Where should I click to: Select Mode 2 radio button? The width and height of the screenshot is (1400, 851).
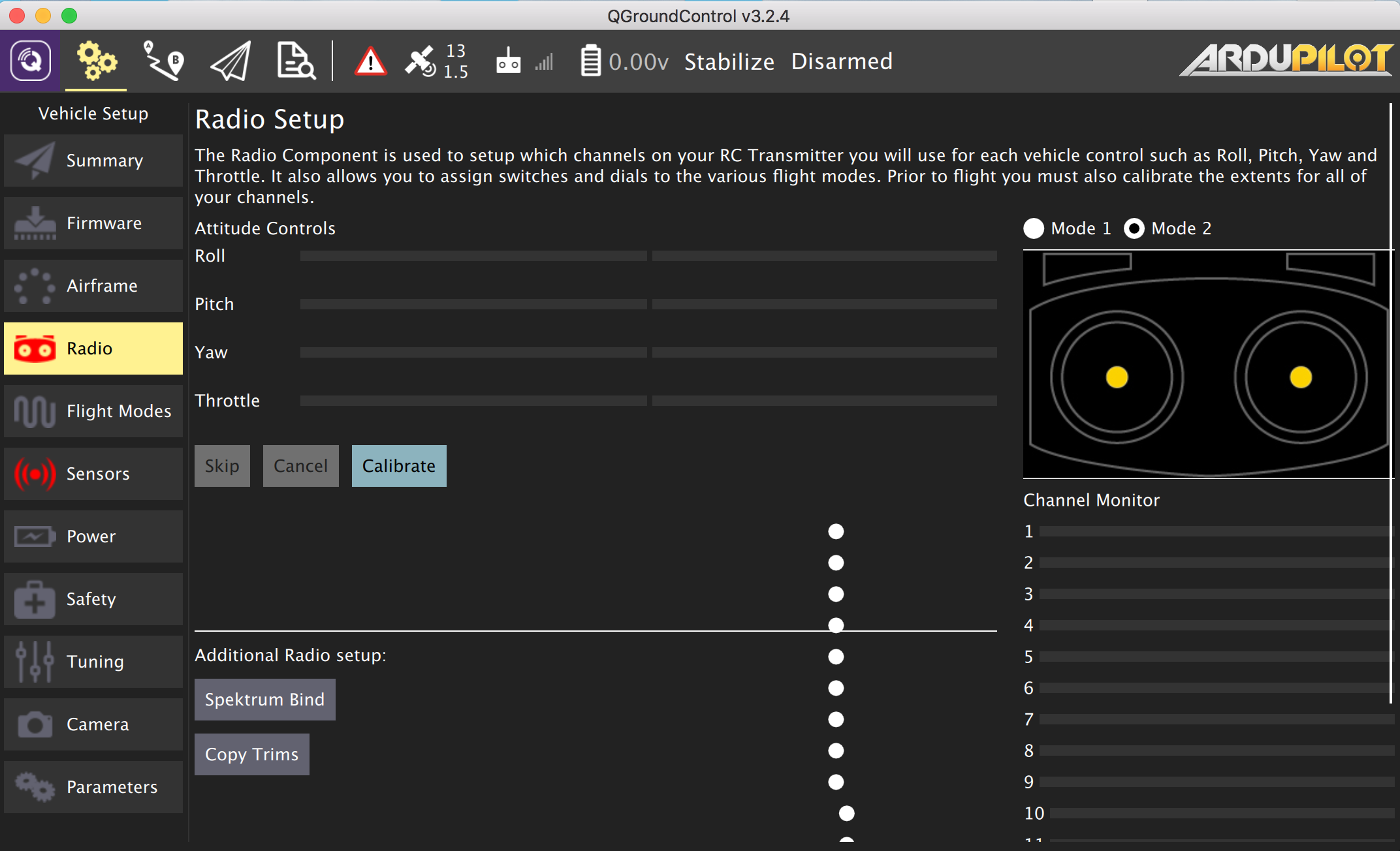tap(1134, 228)
